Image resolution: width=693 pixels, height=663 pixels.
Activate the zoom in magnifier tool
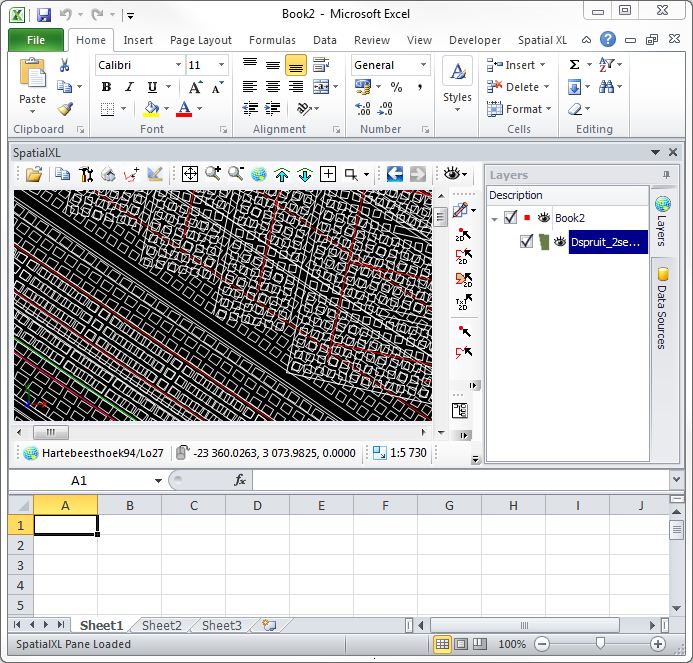(x=212, y=174)
